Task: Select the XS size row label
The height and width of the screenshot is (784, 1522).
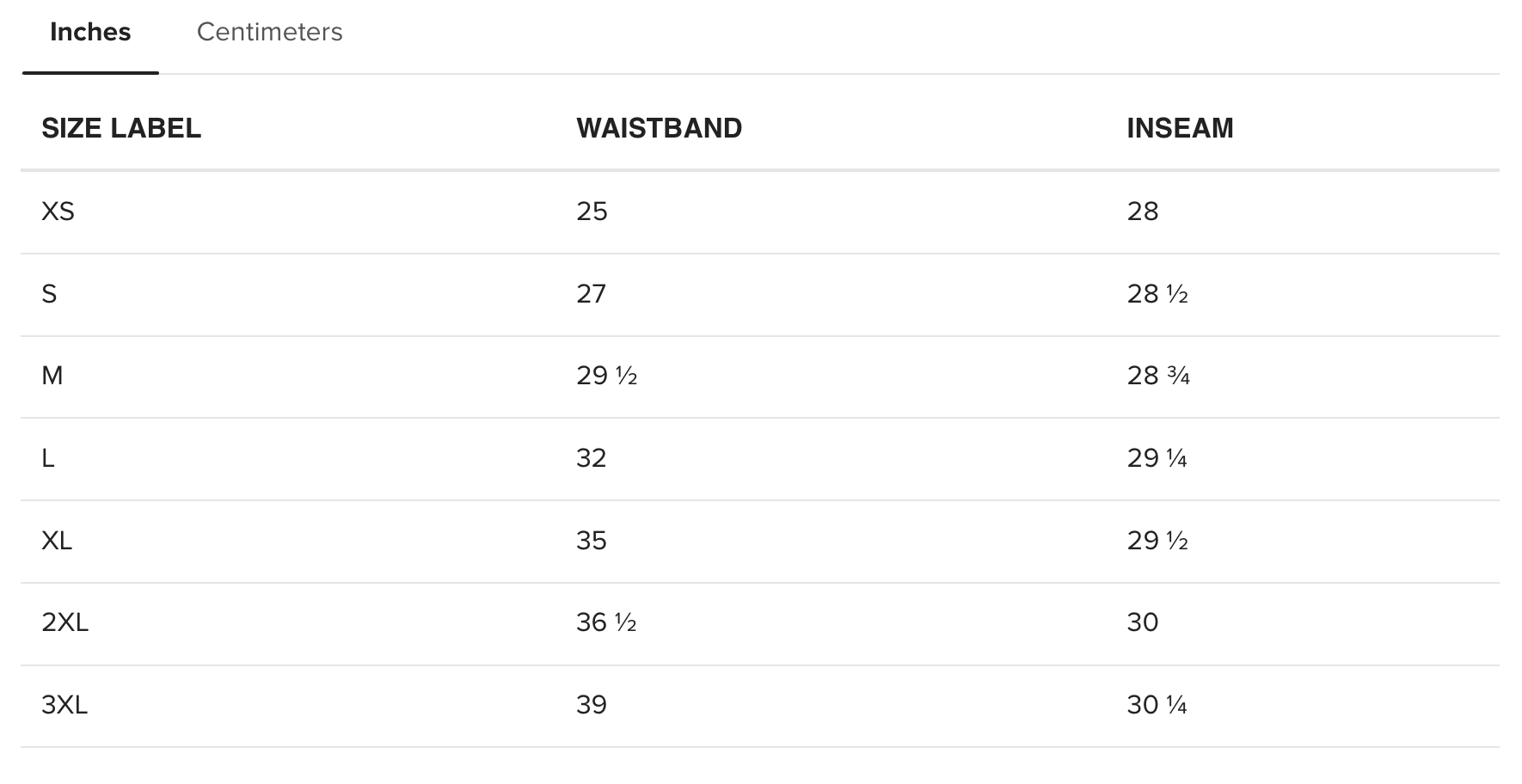Action: [x=58, y=211]
